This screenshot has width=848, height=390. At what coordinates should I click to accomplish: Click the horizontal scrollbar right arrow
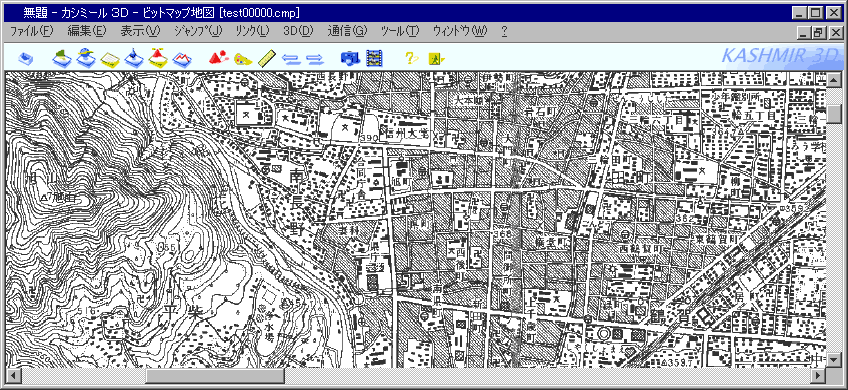coord(819,375)
